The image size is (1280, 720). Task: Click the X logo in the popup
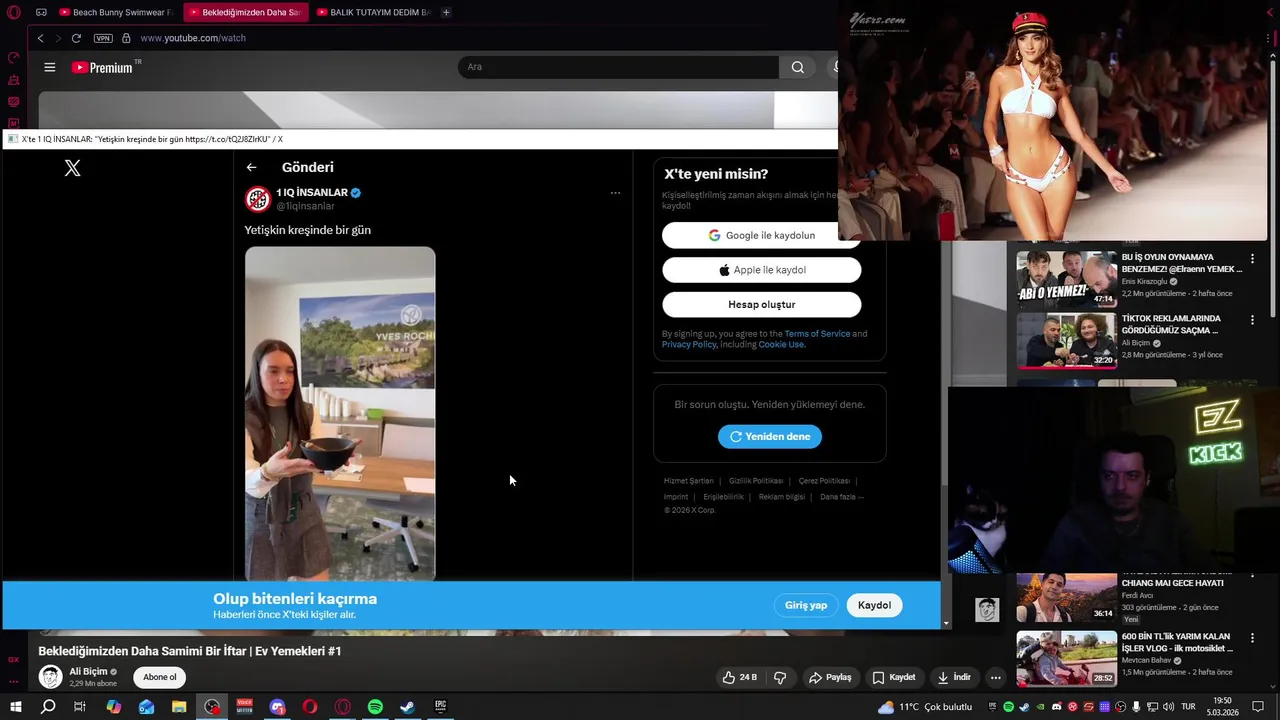click(x=72, y=168)
